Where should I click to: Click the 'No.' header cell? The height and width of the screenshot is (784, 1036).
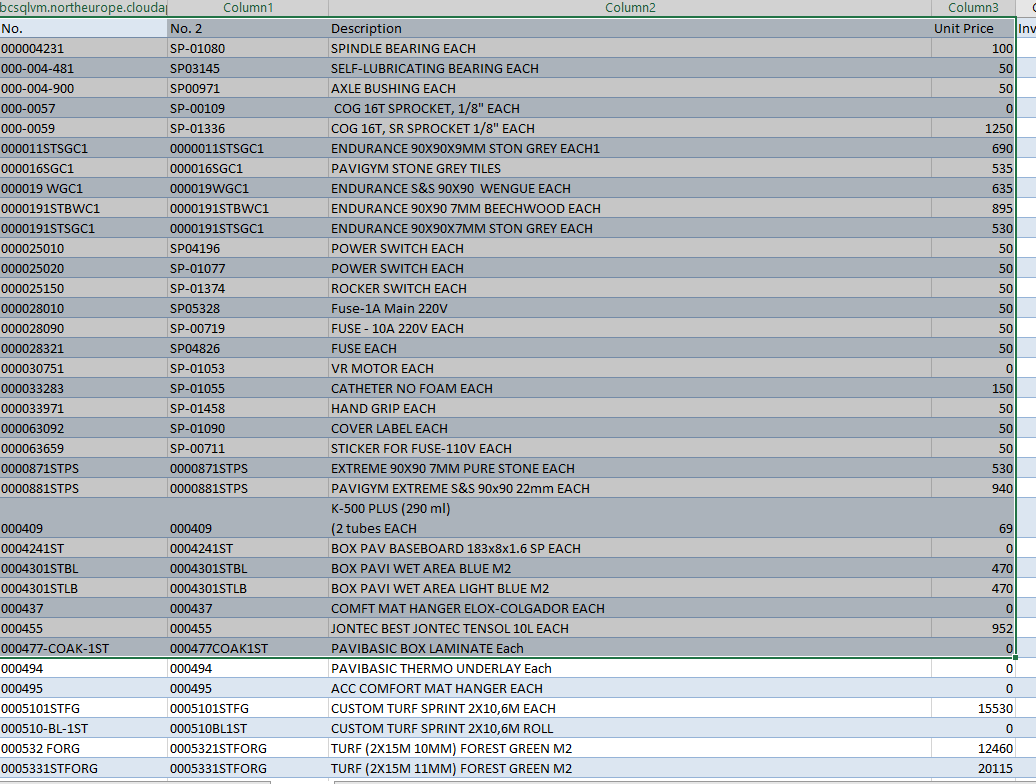83,28
